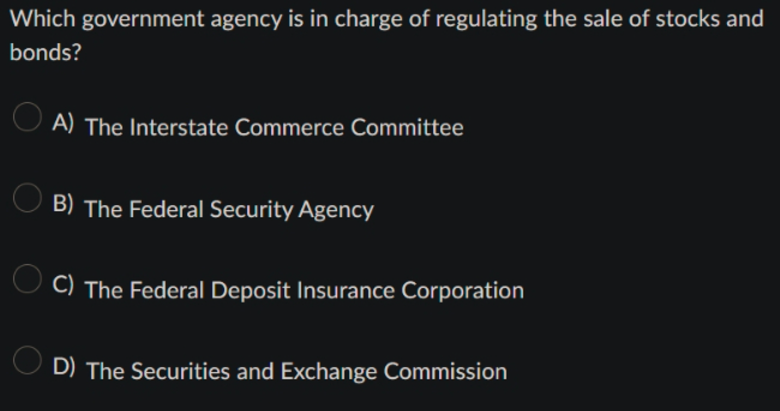Click the word "Corporation" in option C
The height and width of the screenshot is (411, 780).
click(462, 292)
